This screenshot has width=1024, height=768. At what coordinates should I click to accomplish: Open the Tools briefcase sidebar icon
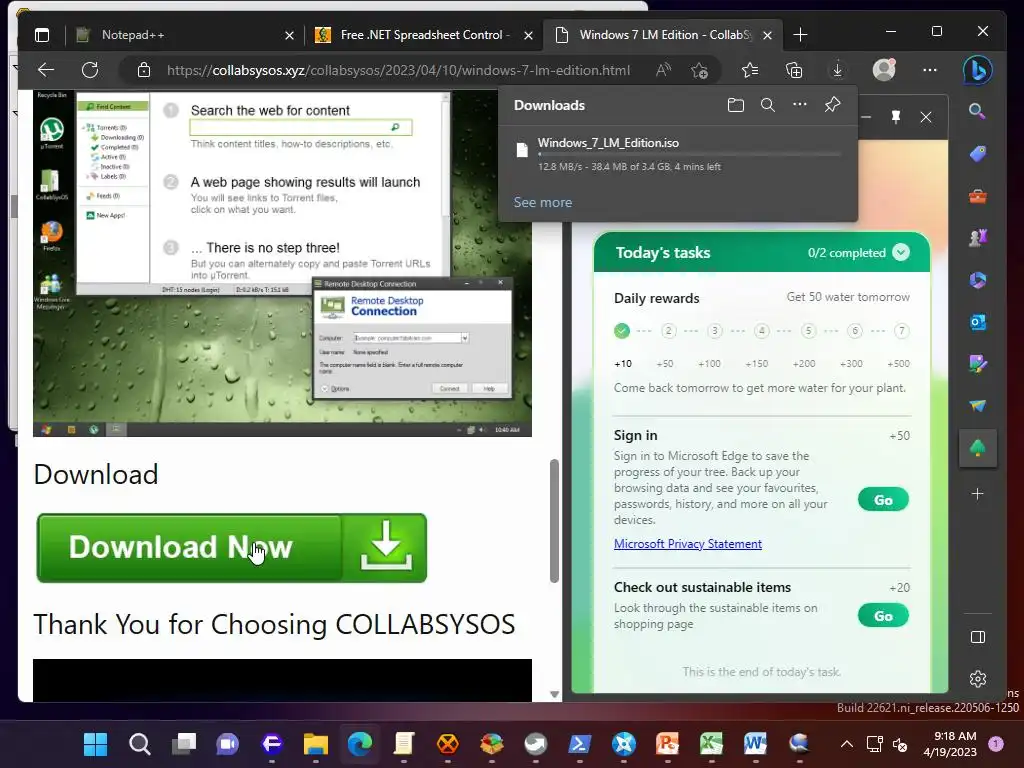[978, 196]
